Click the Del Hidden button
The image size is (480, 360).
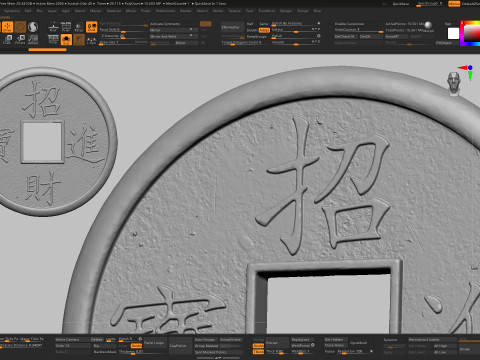pos(336,340)
